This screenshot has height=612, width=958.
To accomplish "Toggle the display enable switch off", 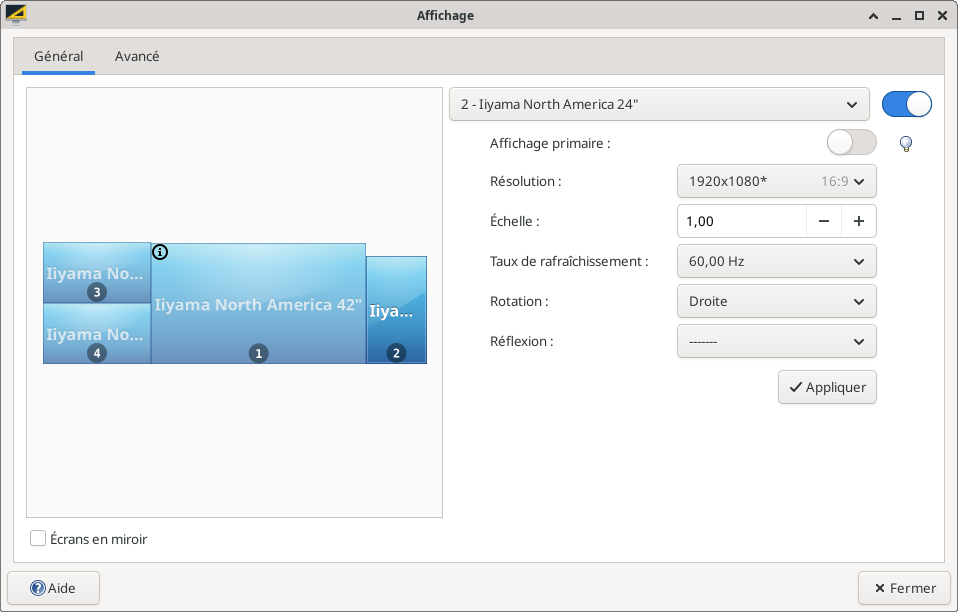I will click(906, 104).
